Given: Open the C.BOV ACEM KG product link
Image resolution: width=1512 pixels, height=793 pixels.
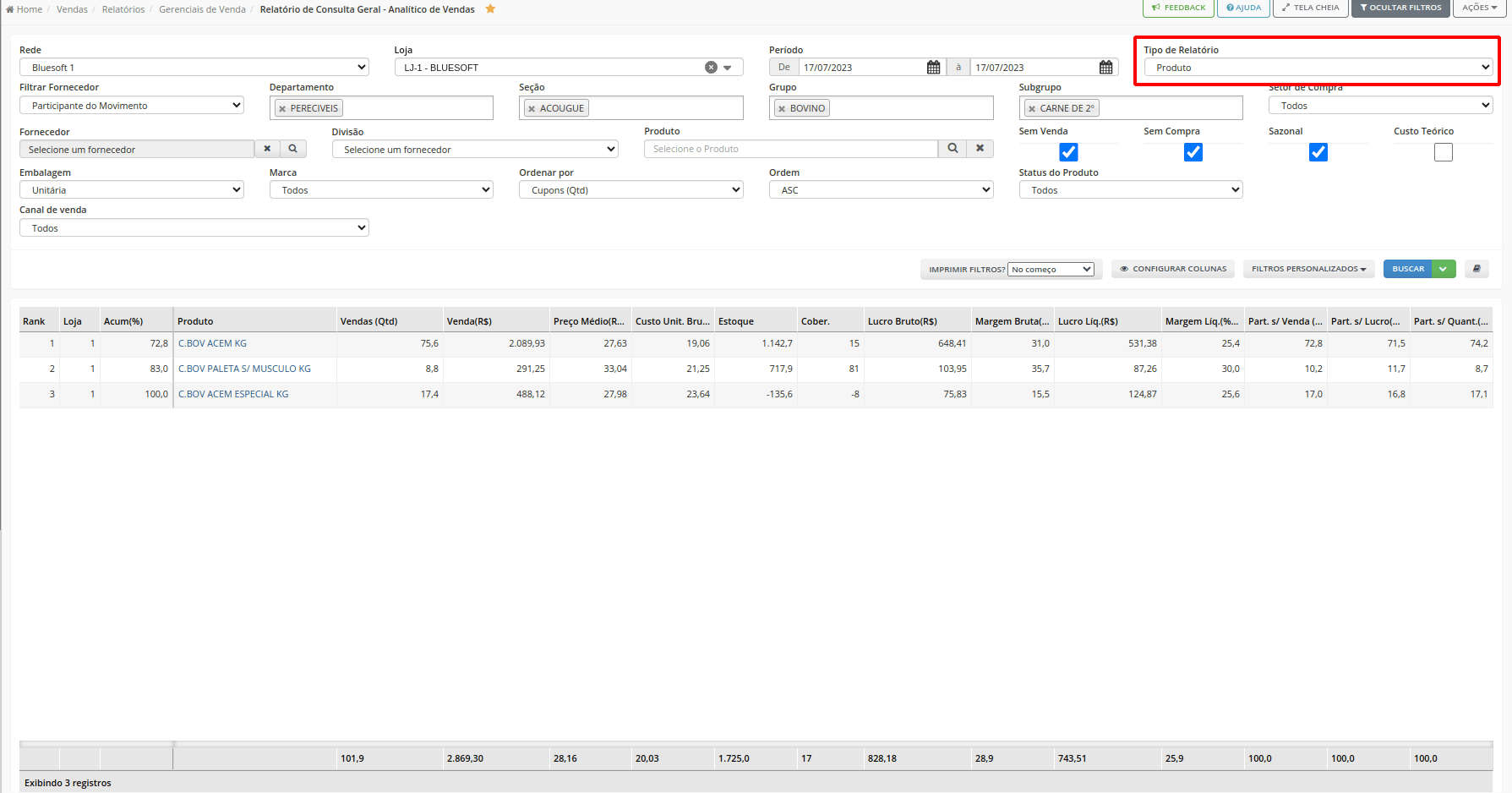Looking at the screenshot, I should point(212,343).
